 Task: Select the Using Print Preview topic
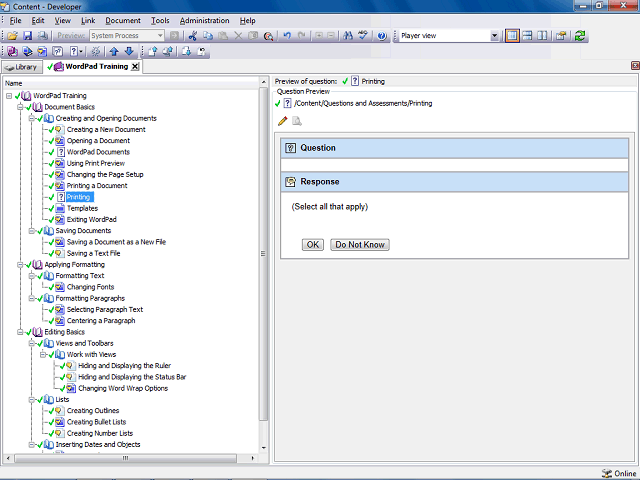pos(96,163)
